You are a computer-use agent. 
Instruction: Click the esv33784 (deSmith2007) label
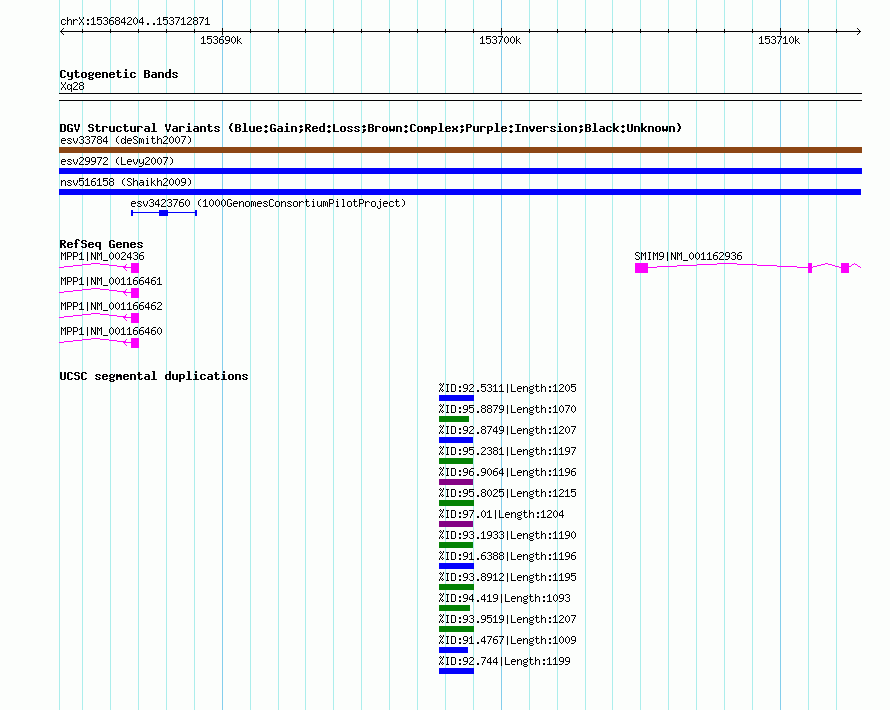coord(126,140)
